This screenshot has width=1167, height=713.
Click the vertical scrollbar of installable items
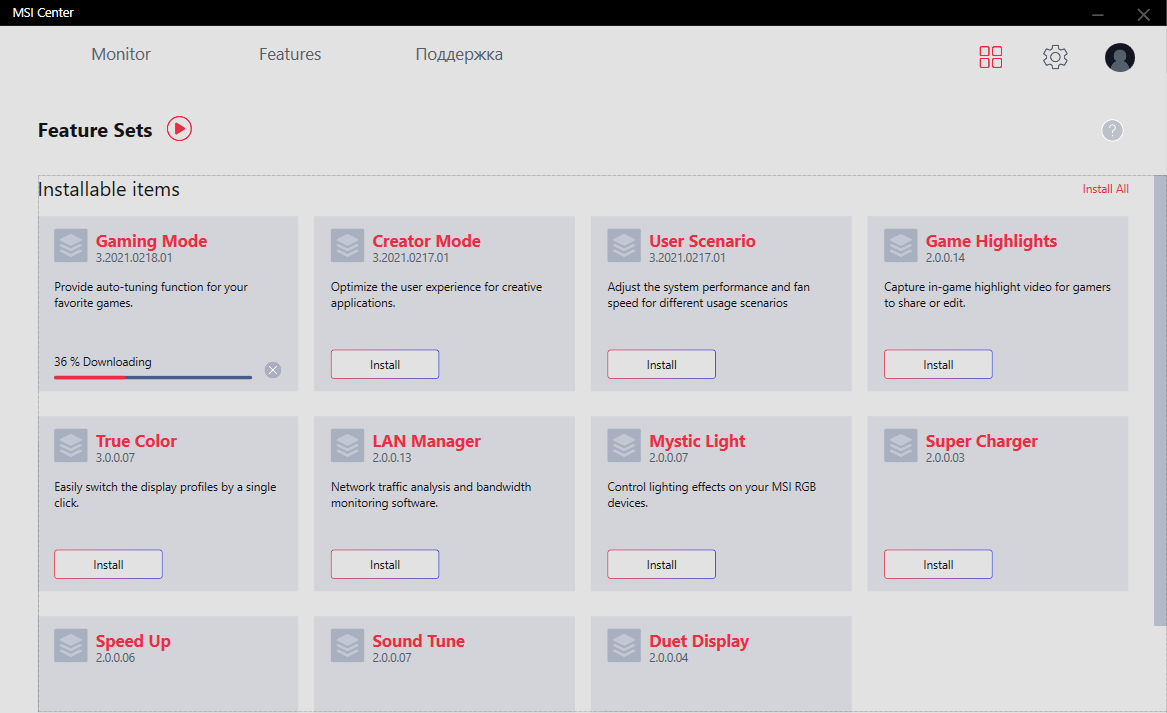(1160, 400)
